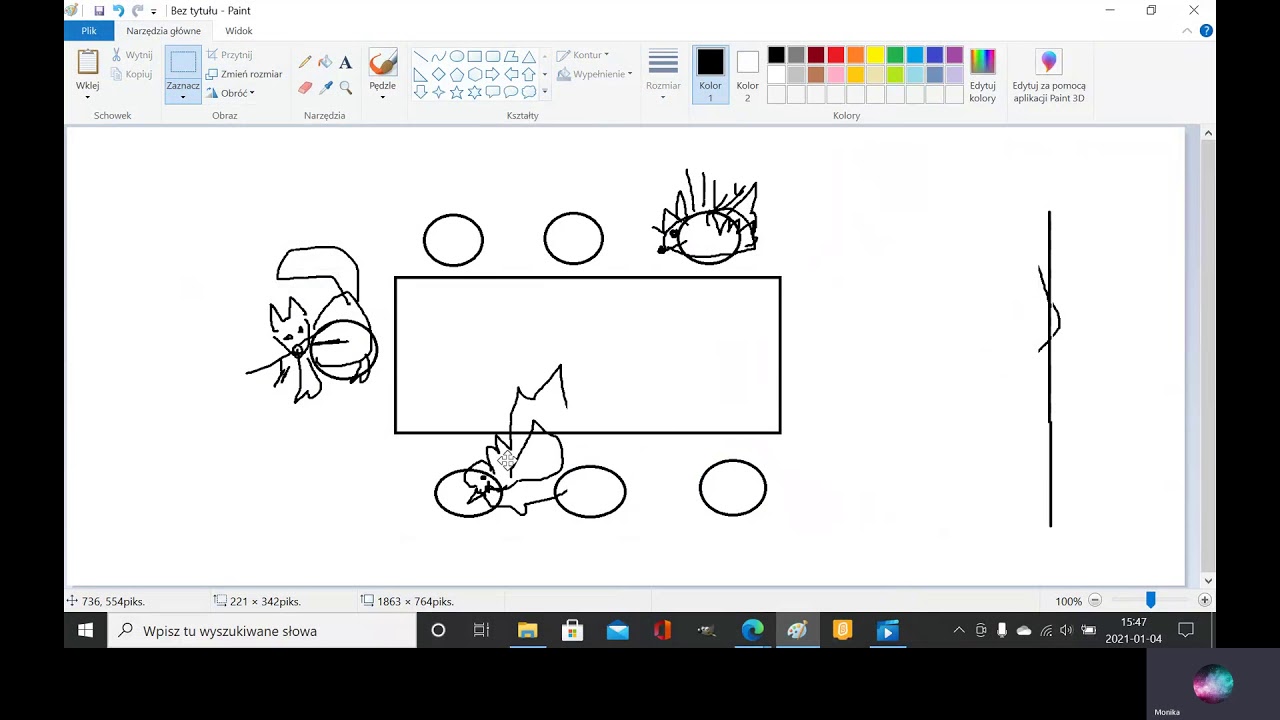Choose the Up arrow shape
This screenshot has height=720, width=1280.
(528, 74)
